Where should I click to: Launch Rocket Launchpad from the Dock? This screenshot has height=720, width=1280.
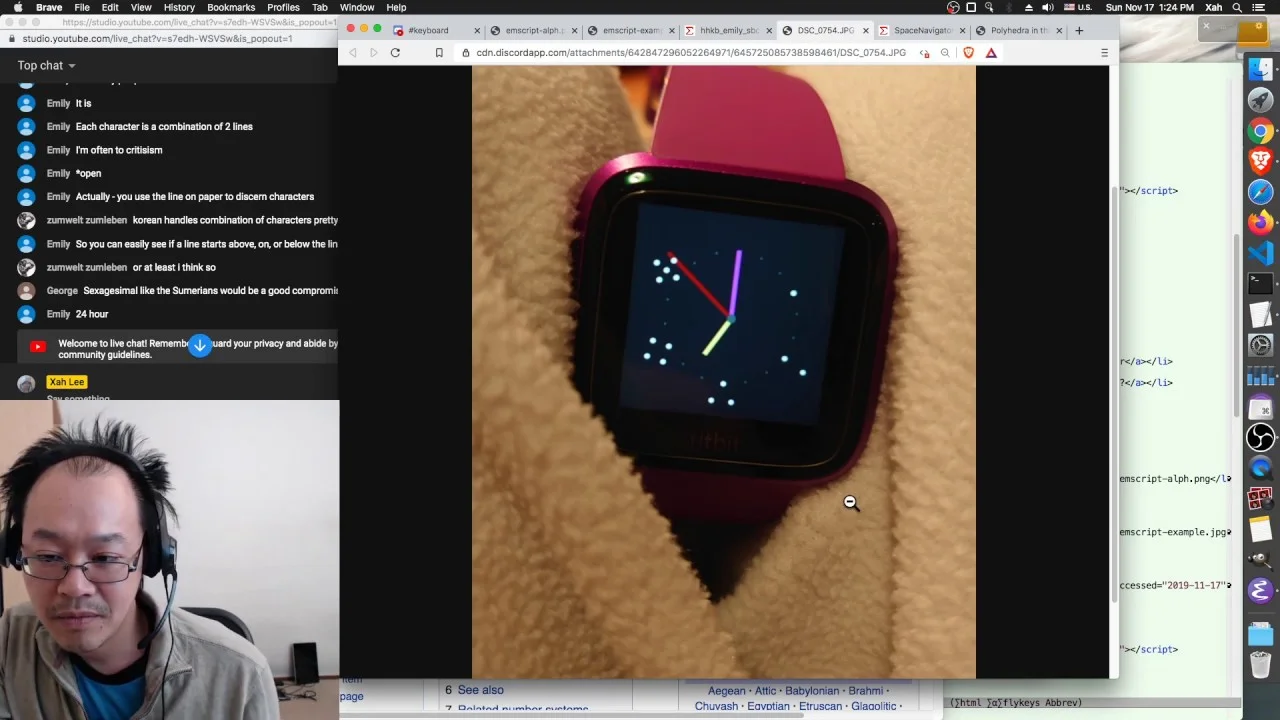click(1260, 100)
